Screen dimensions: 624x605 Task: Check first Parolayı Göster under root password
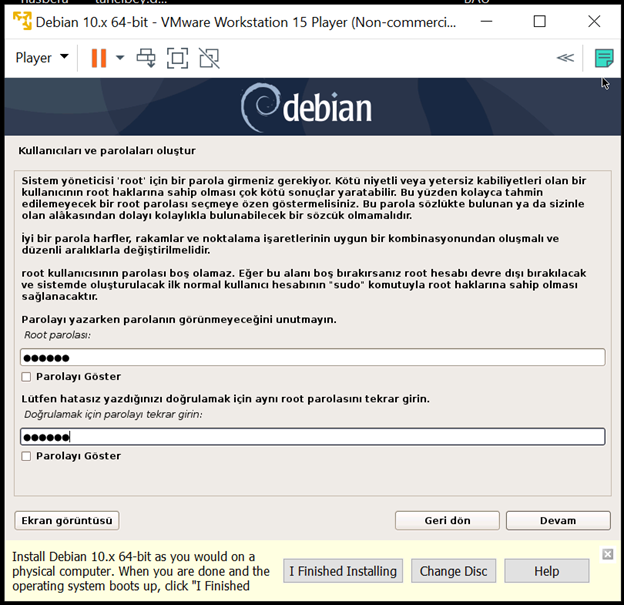point(26,377)
